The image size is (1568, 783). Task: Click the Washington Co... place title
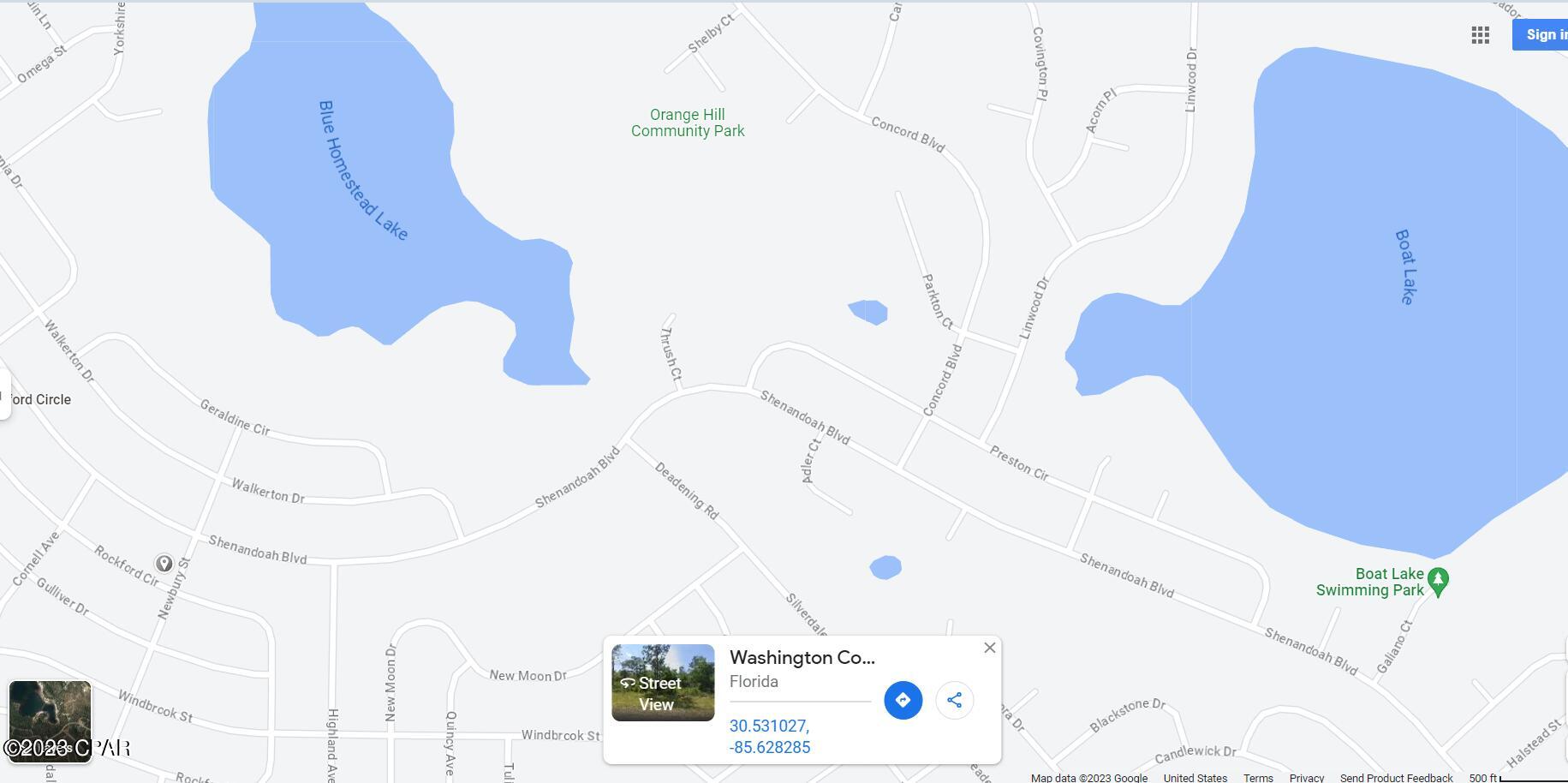click(x=802, y=658)
